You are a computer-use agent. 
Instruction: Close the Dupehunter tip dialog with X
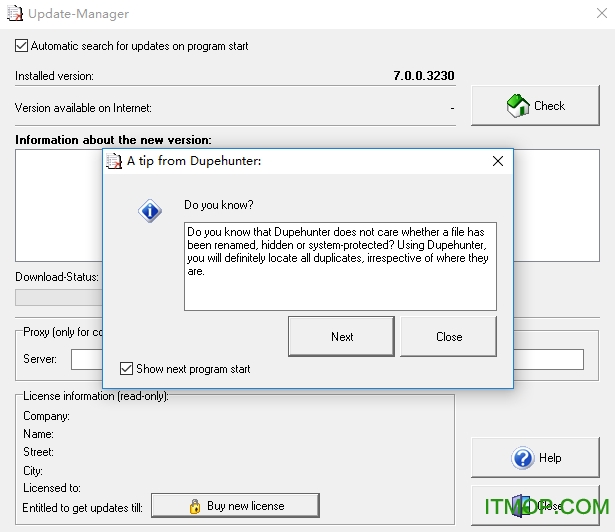tap(497, 161)
